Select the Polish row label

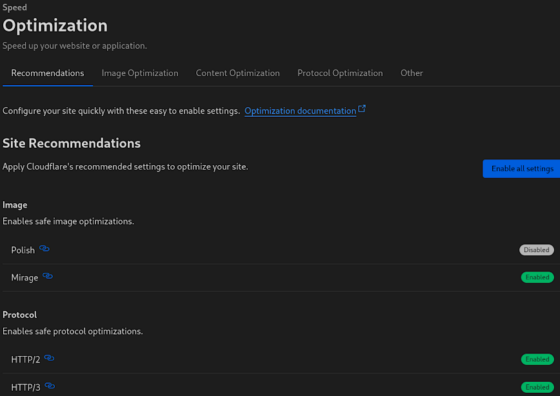coord(23,250)
